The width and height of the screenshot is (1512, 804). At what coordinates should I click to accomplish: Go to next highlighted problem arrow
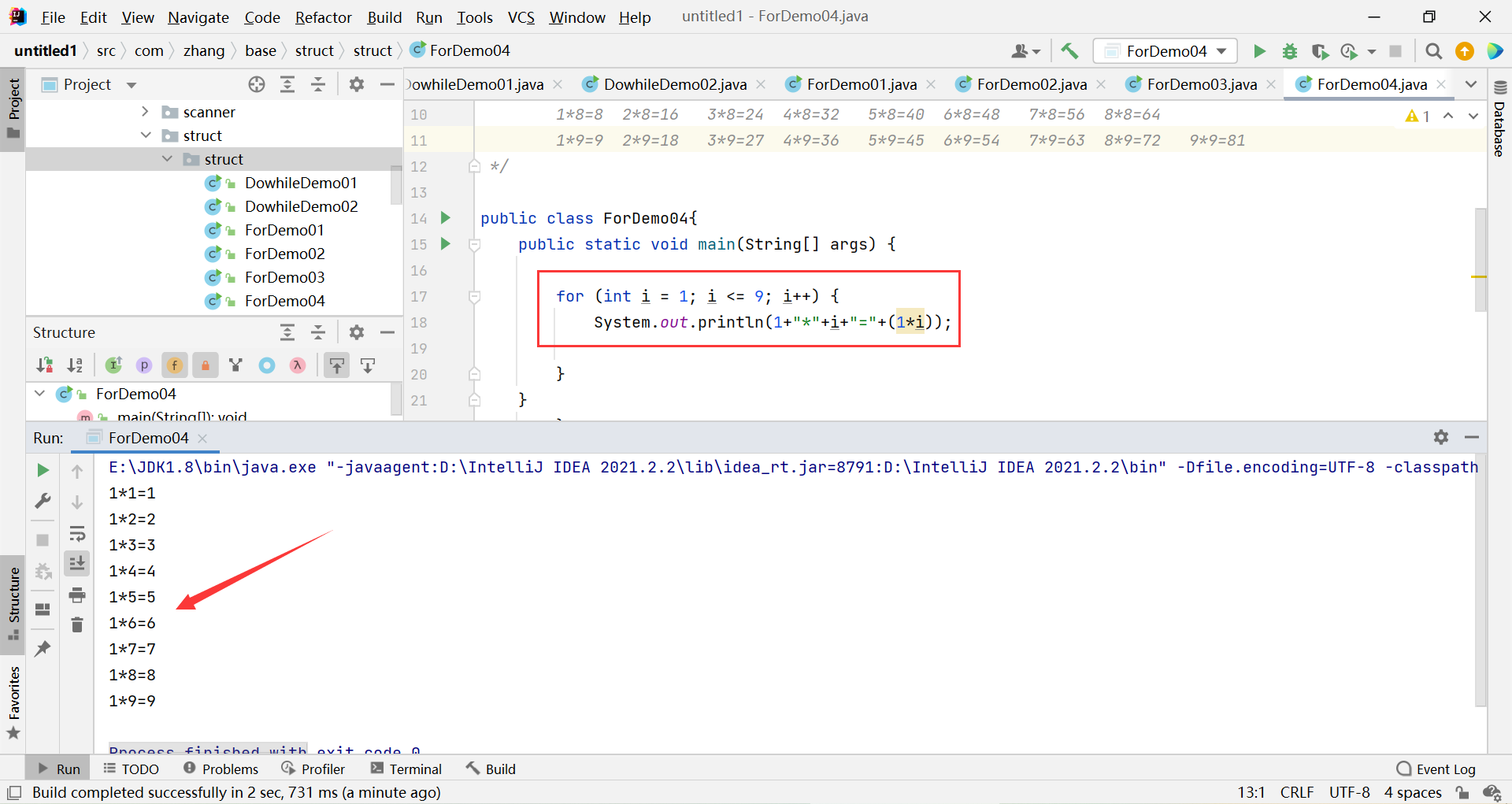1473,116
